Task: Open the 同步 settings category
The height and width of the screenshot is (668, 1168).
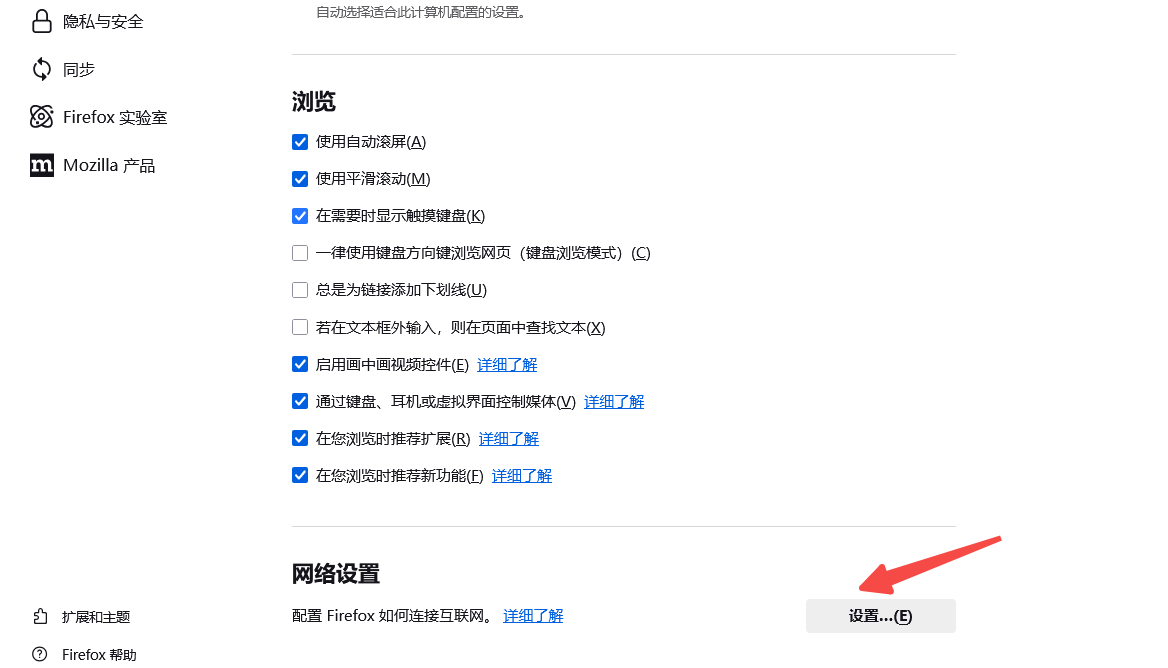Action: tap(79, 69)
